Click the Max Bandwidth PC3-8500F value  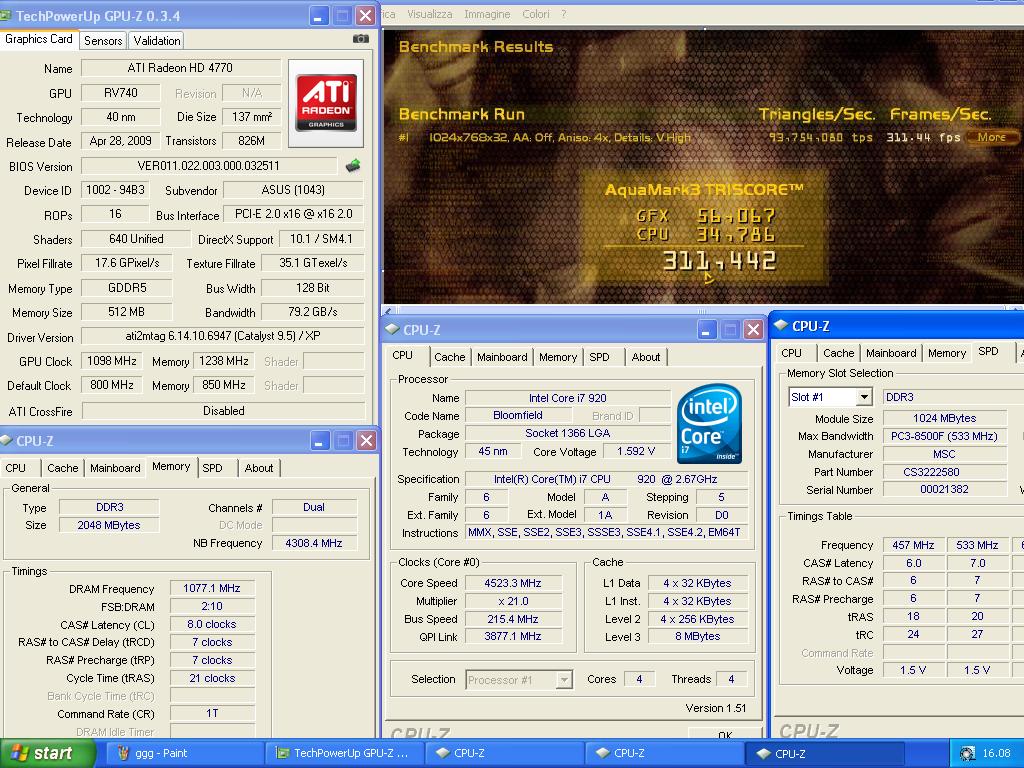[x=944, y=436]
